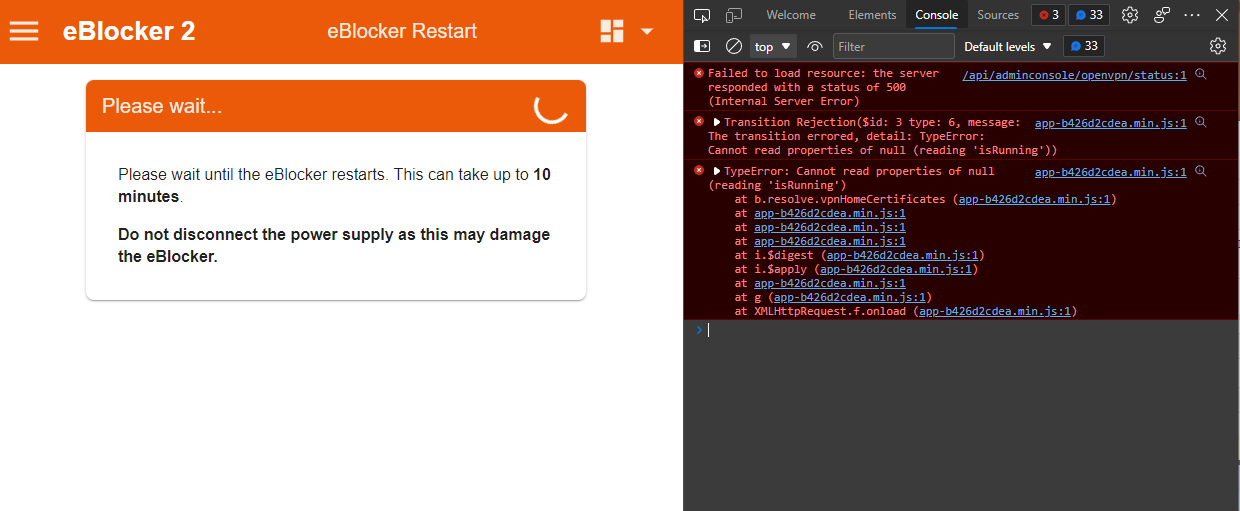The width and height of the screenshot is (1240, 511).
Task: Open the DevTools more options ellipsis menu
Action: pyautogui.click(x=1192, y=15)
